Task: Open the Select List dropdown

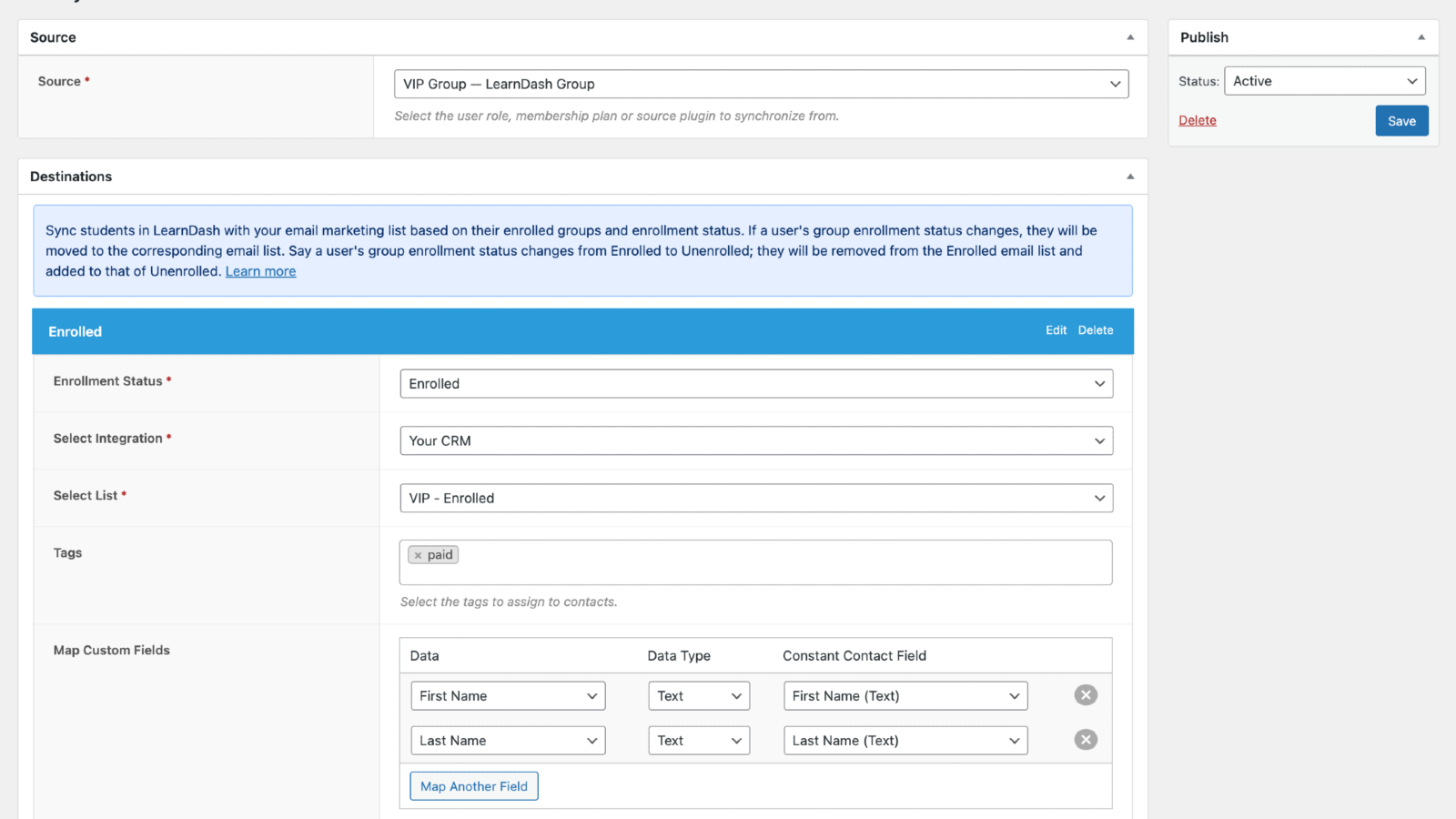Action: click(x=755, y=498)
